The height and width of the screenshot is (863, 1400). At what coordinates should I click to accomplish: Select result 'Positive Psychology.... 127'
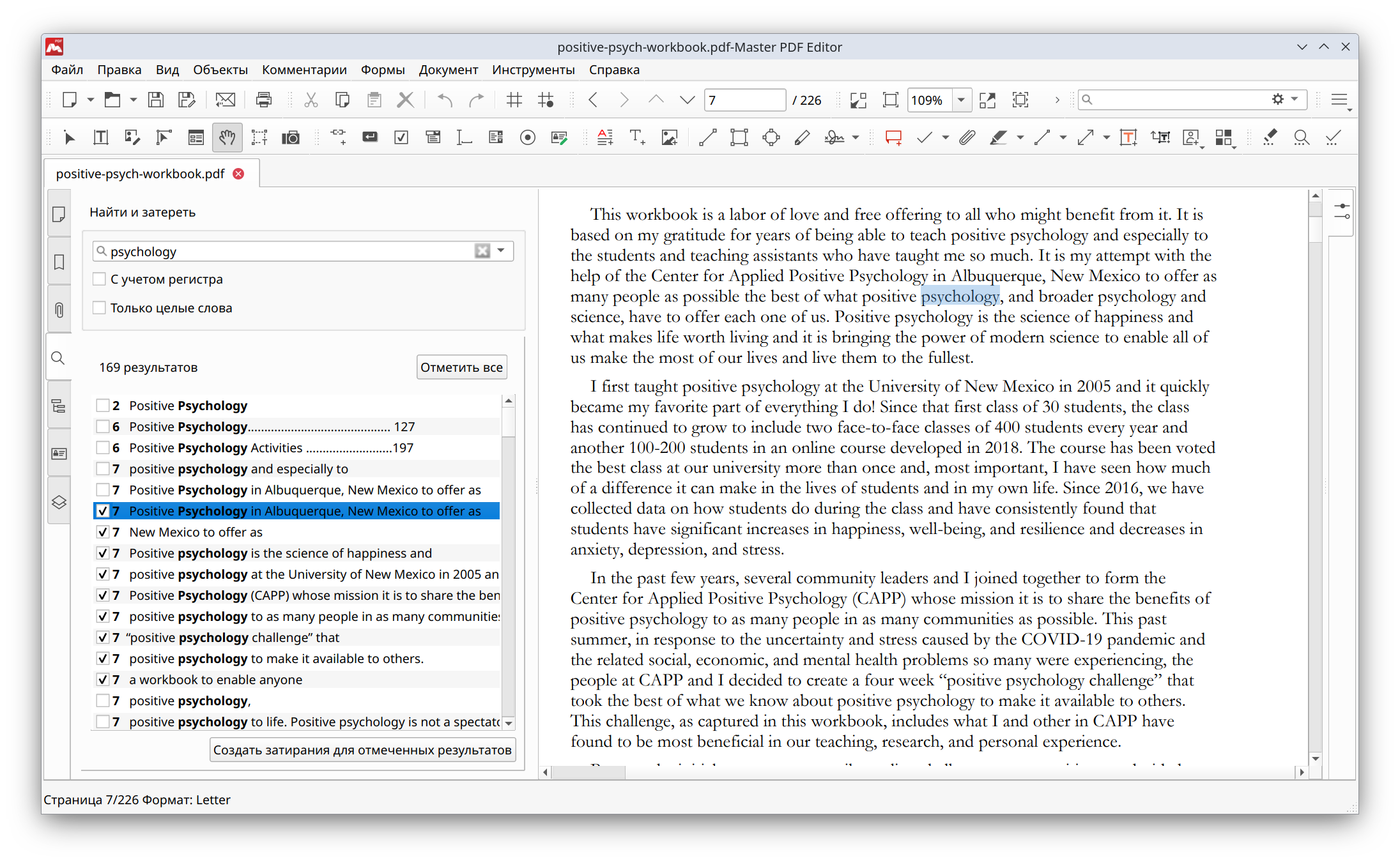coord(297,427)
